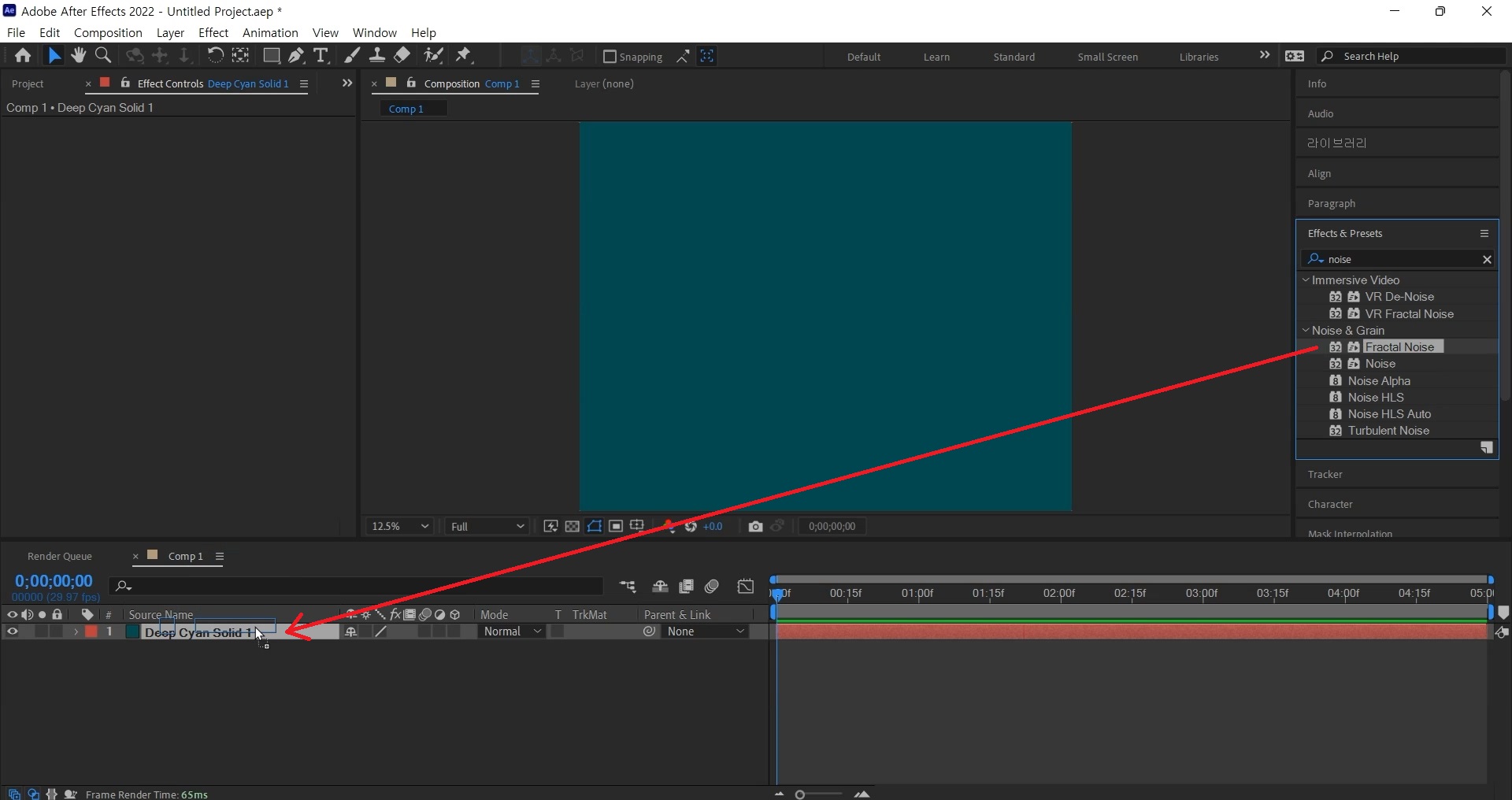Switch to the Project tab
Viewport: 1512px width, 800px height.
(x=28, y=83)
